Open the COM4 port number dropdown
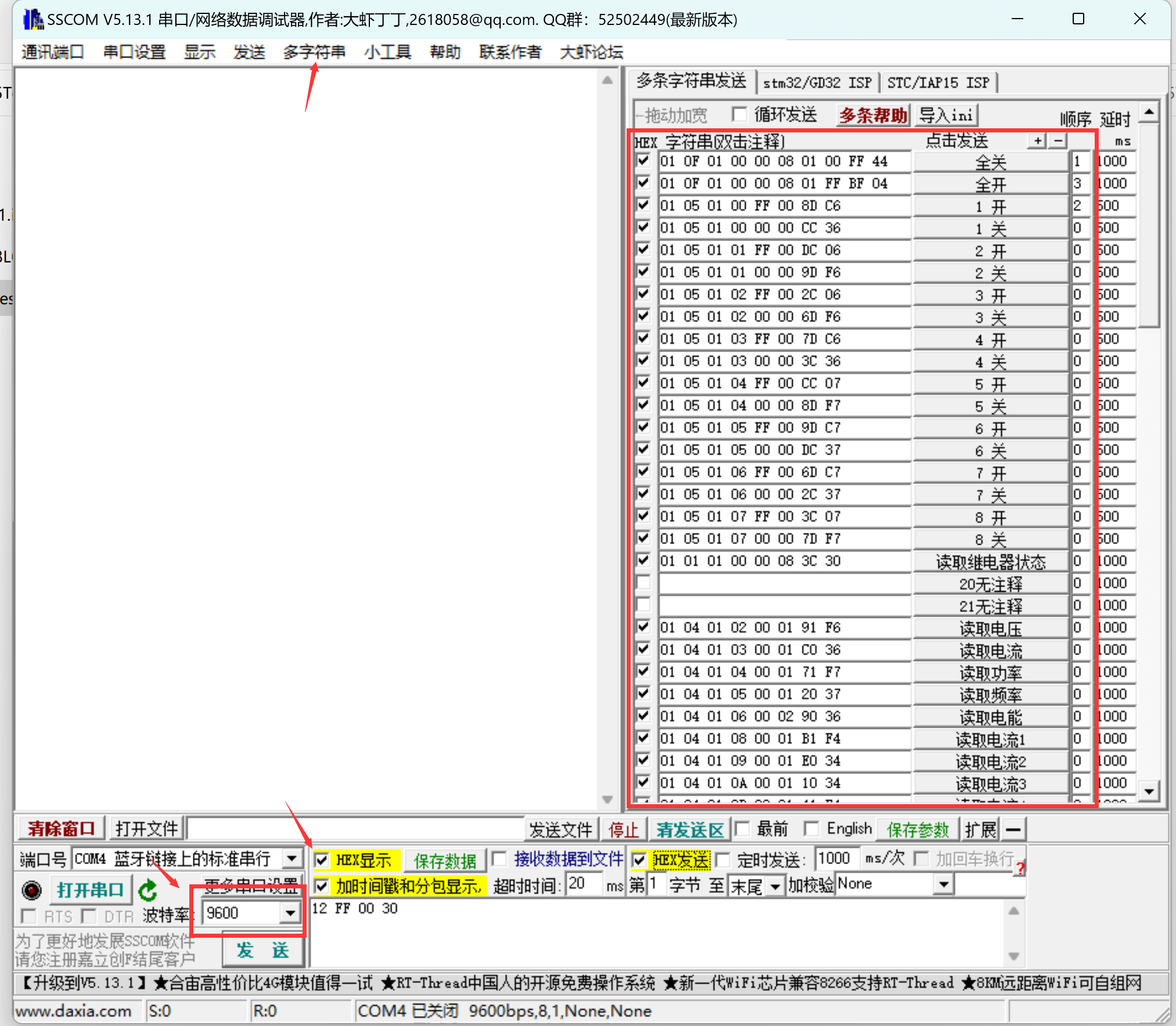Screen dimensions: 1176x1026 click(292, 858)
